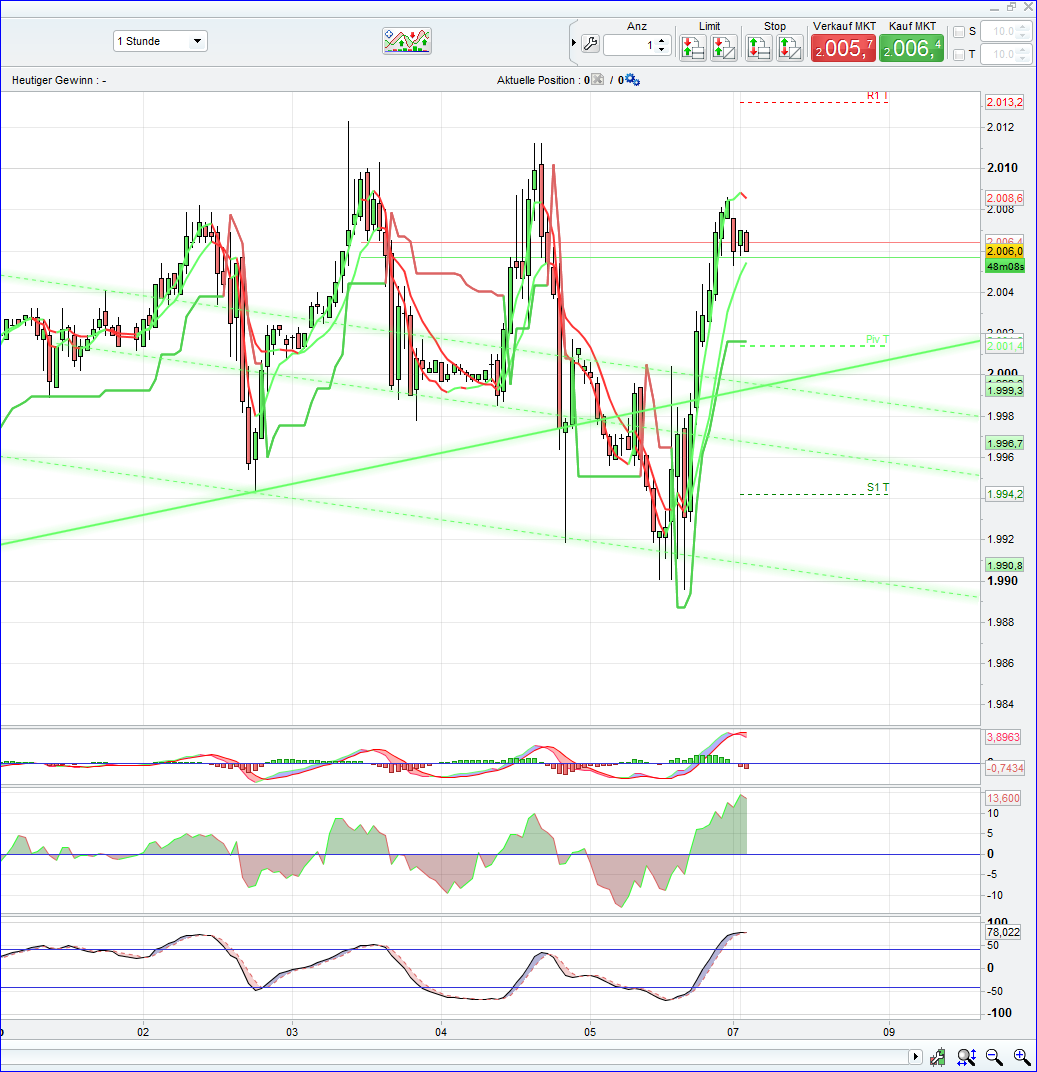This screenshot has width=1037, height=1072.
Task: Open position settings gear beside Aktuelle Position
Action: [x=630, y=80]
